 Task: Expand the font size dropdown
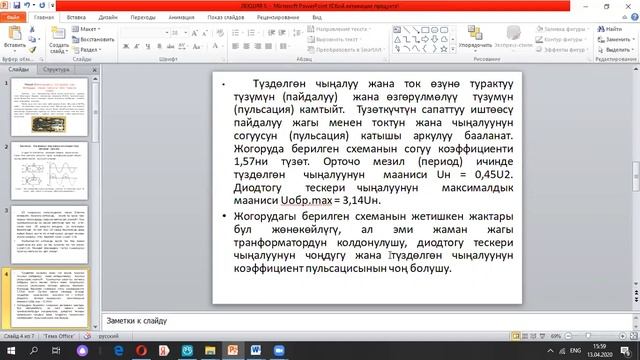click(x=186, y=33)
